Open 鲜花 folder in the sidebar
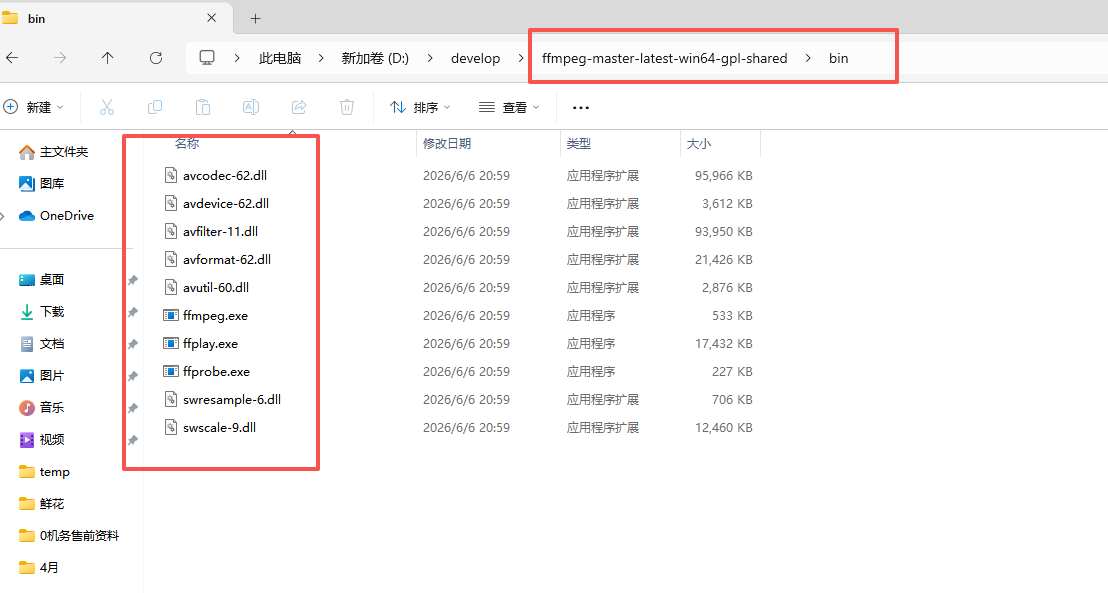Screen dimensions: 1108x593 [42, 503]
